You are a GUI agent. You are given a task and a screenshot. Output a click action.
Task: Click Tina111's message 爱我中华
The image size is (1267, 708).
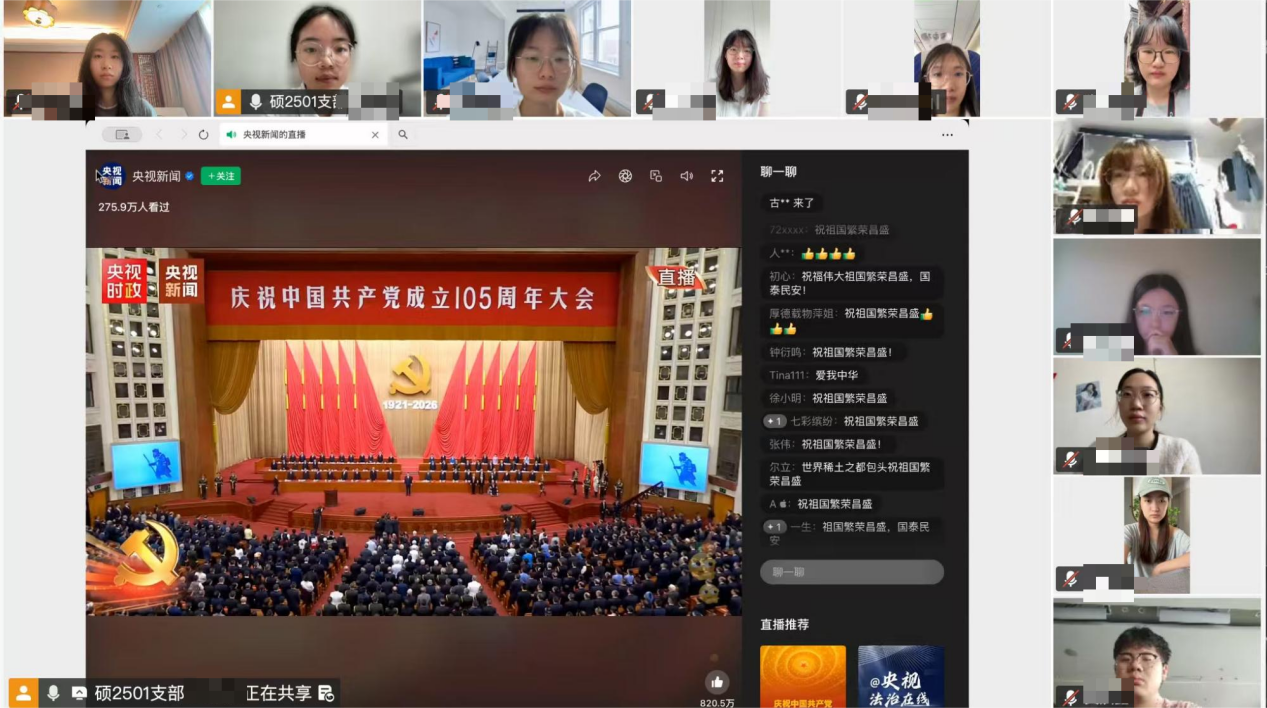(x=813, y=375)
